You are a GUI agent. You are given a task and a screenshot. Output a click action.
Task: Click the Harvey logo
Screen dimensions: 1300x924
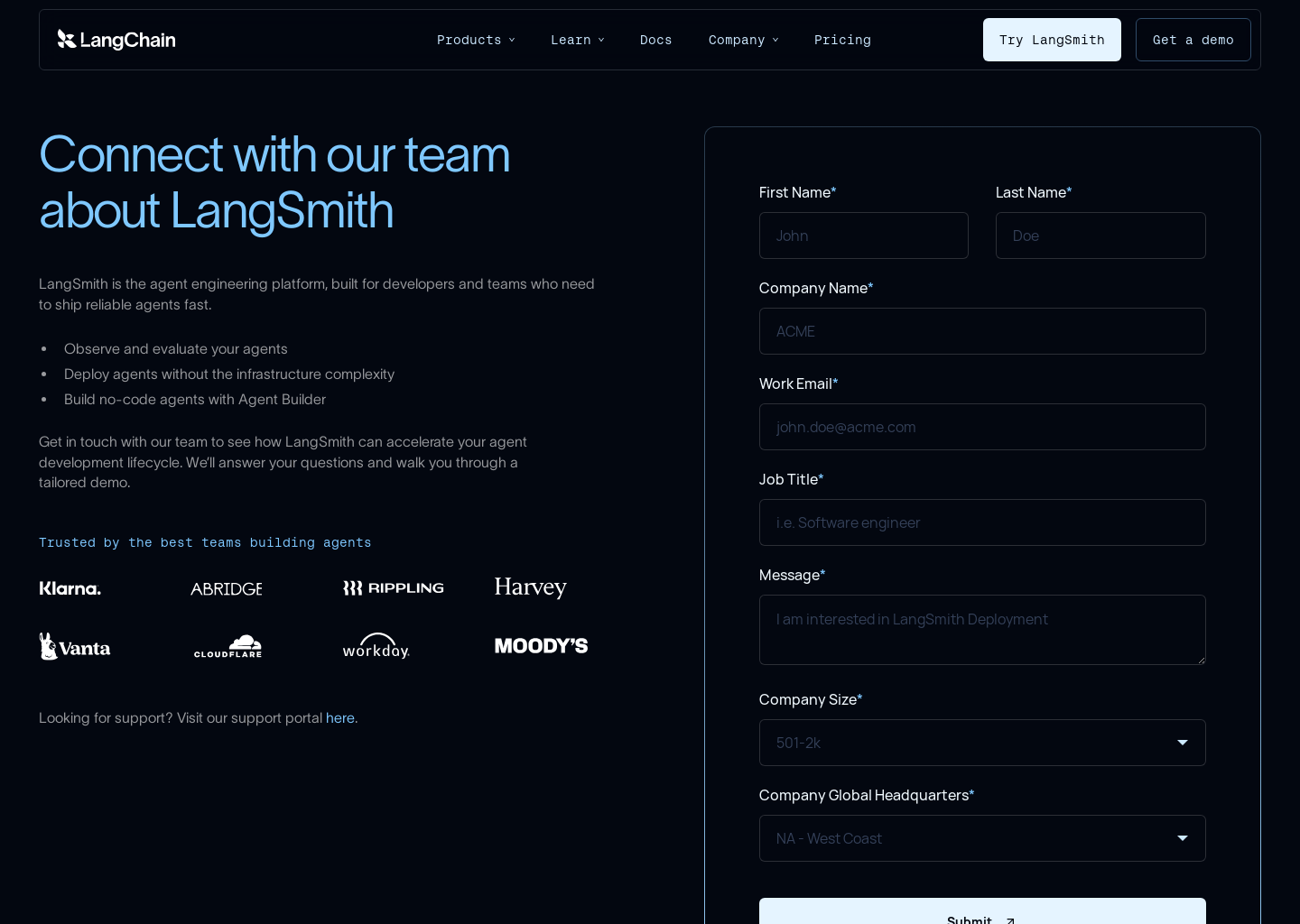coord(530,587)
